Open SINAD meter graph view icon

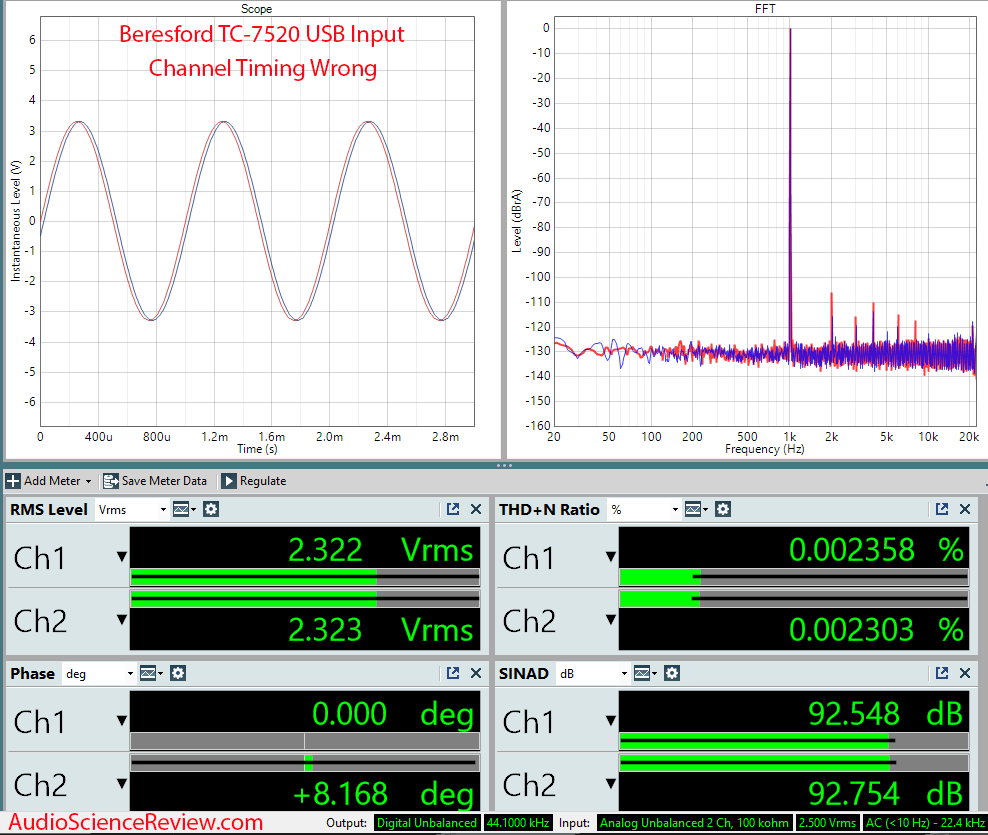pos(645,674)
